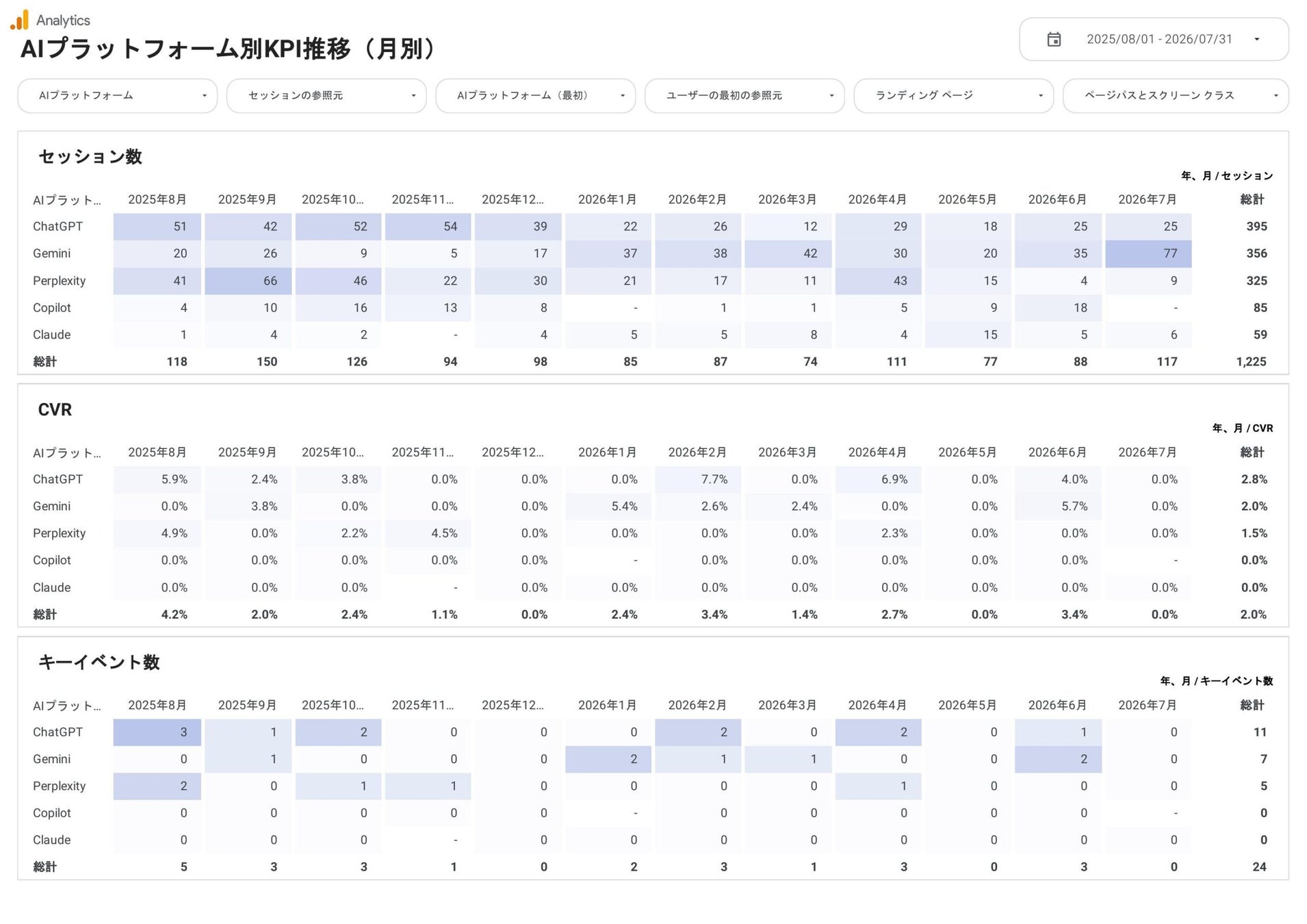Click the 総計 column header in CVR table
The height and width of the screenshot is (924, 1307).
pos(1252,452)
